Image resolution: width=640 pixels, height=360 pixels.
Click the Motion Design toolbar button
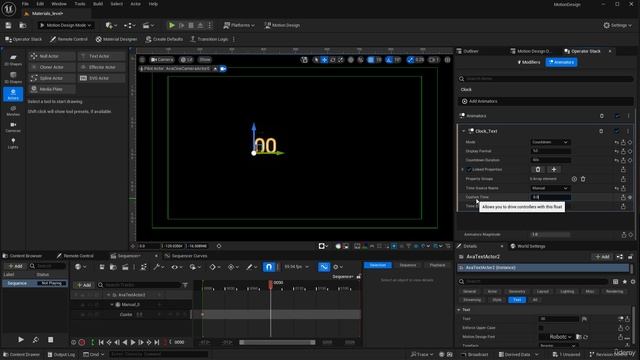(x=282, y=25)
